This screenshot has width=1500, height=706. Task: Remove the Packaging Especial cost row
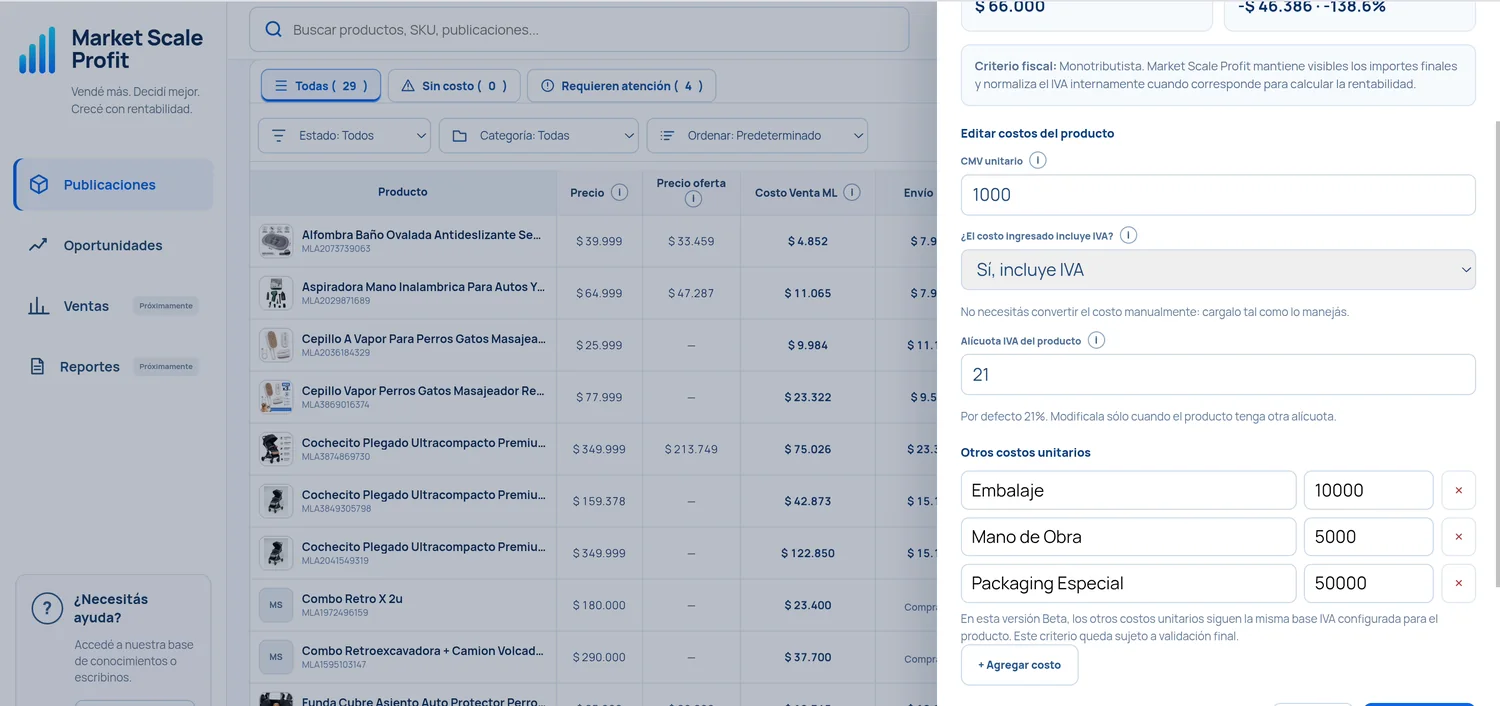(x=1458, y=583)
